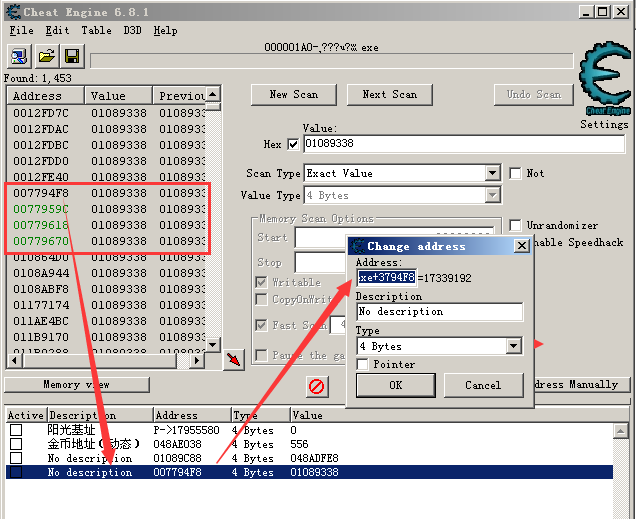Viewport: 636px width, 519px height.
Task: Click the red no-entry clear list icon
Action: tap(316, 386)
